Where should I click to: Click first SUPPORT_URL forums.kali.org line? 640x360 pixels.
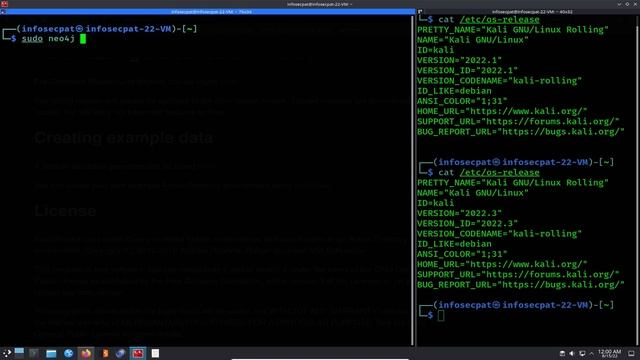(x=518, y=121)
